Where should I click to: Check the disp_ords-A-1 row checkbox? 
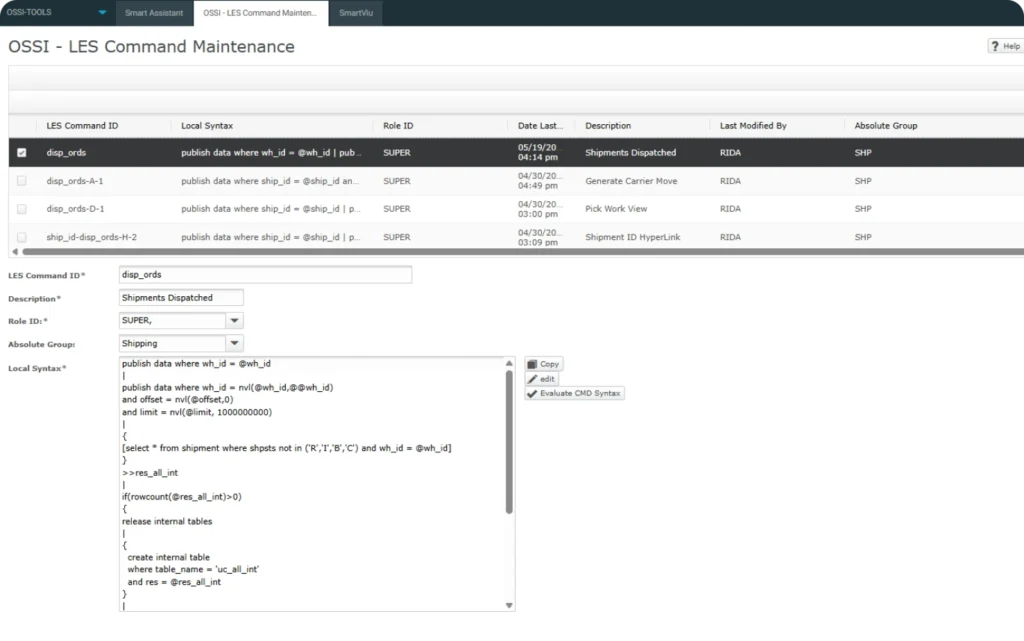click(x=22, y=181)
